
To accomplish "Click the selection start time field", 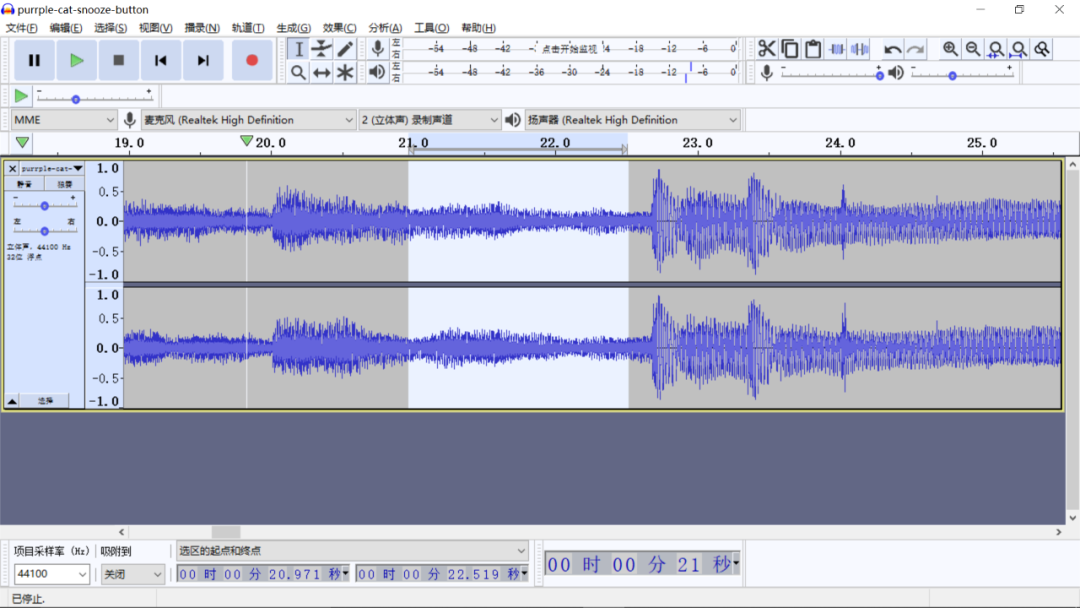I will point(262,574).
